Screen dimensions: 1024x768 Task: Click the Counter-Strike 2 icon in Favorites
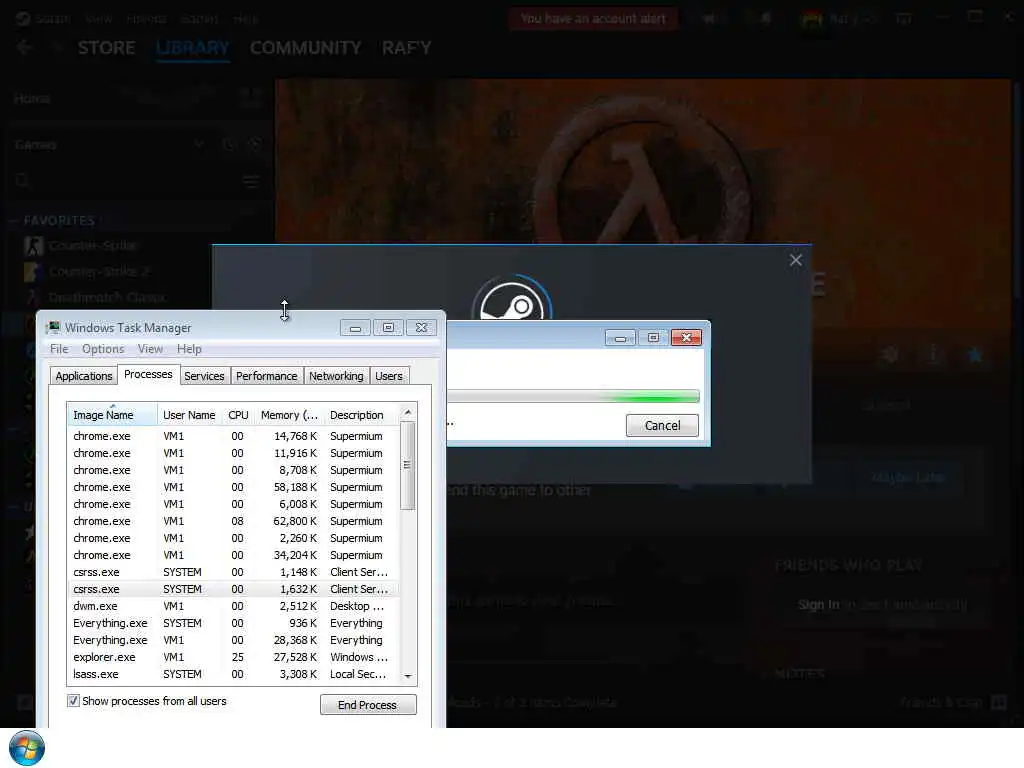(33, 271)
